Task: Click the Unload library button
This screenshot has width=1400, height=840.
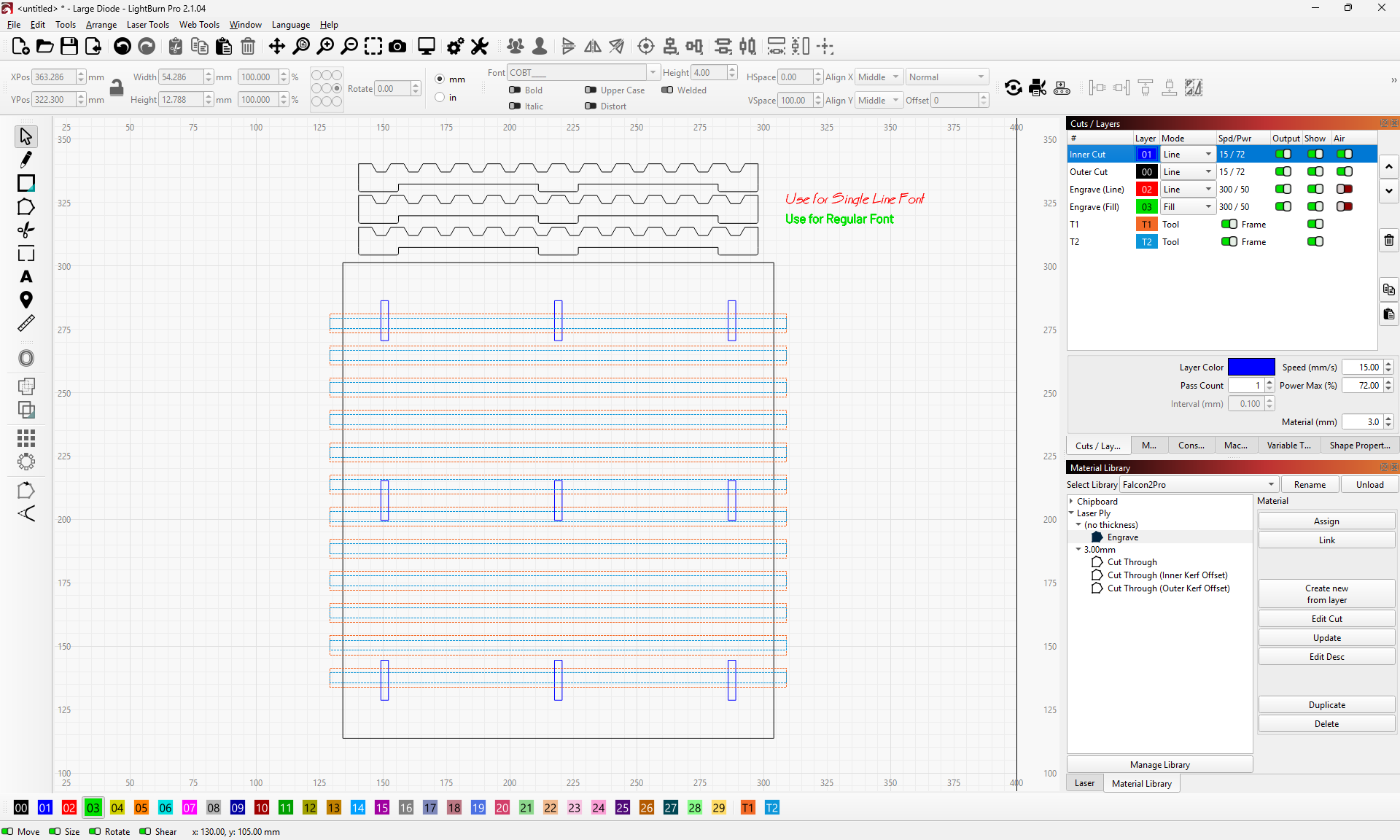Action: [1369, 484]
